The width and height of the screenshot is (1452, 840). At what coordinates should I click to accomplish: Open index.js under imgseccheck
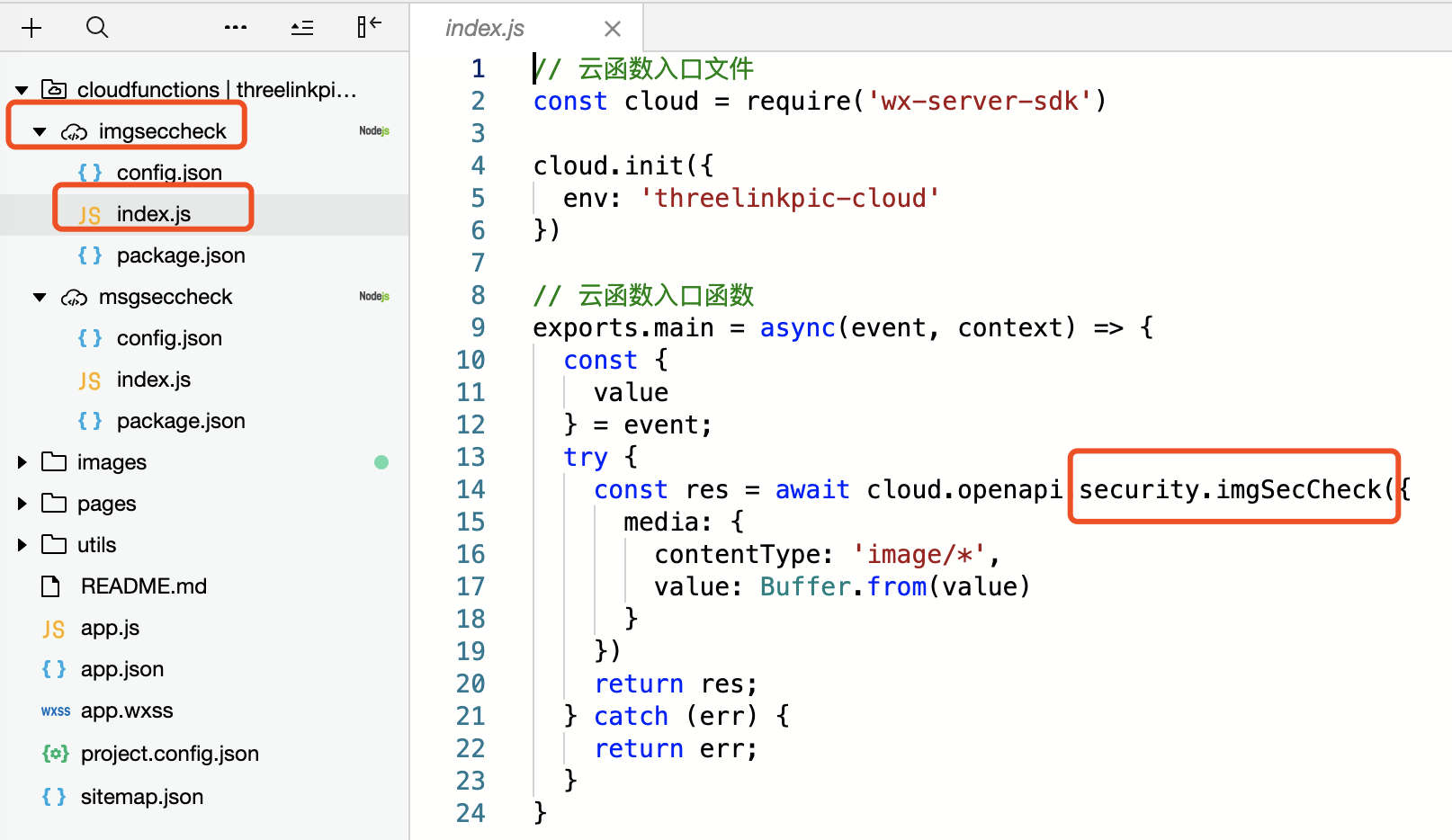point(154,214)
